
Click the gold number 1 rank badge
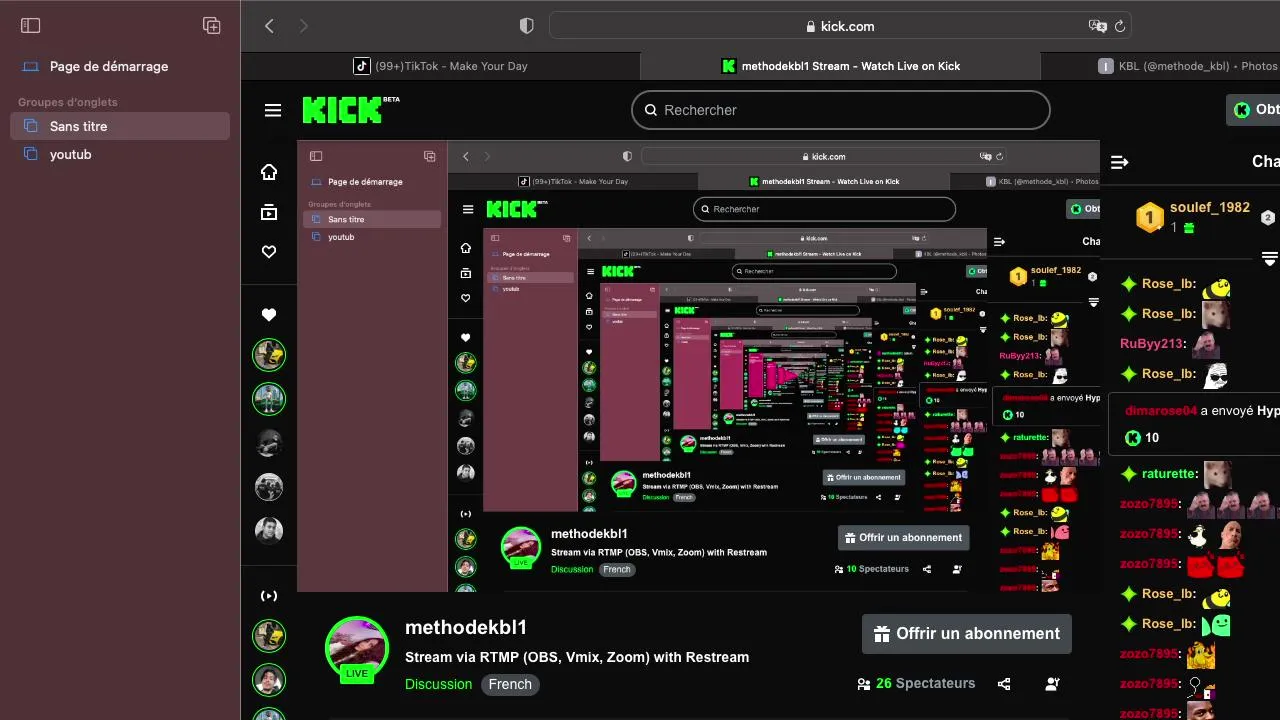pos(1150,217)
